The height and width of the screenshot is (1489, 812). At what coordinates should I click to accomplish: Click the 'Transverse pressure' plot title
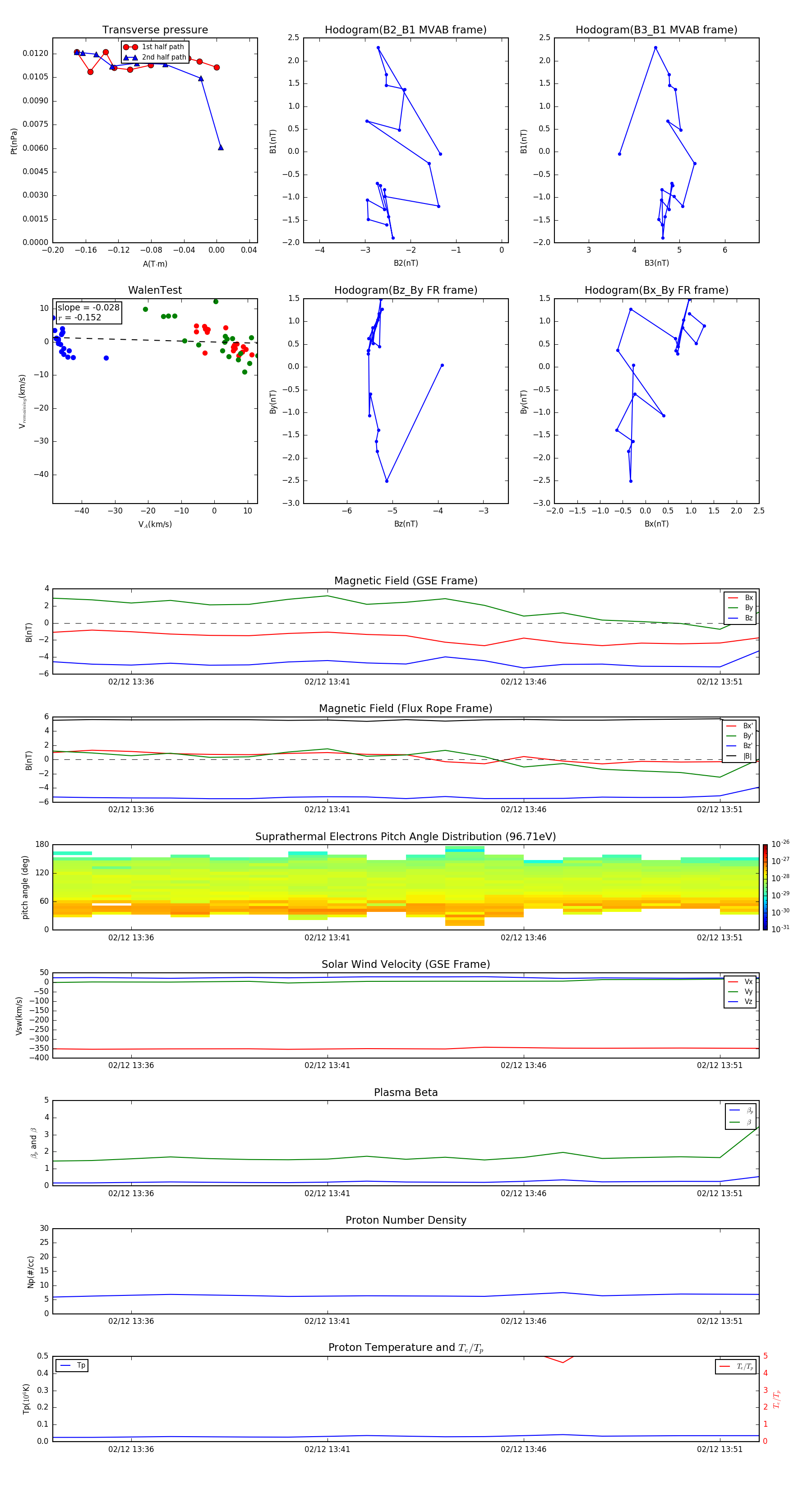coord(155,30)
